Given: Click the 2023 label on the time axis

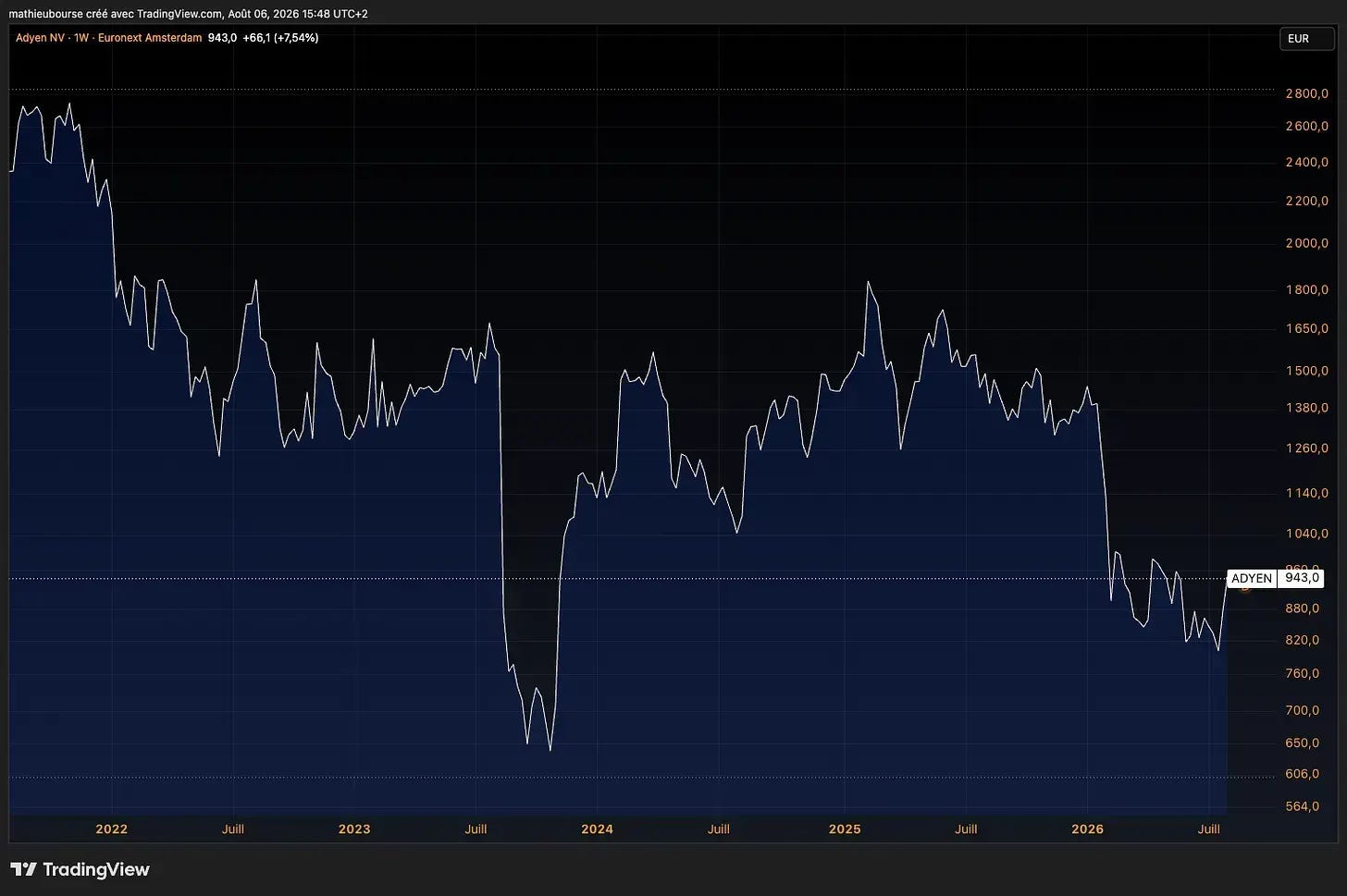Looking at the screenshot, I should (354, 829).
